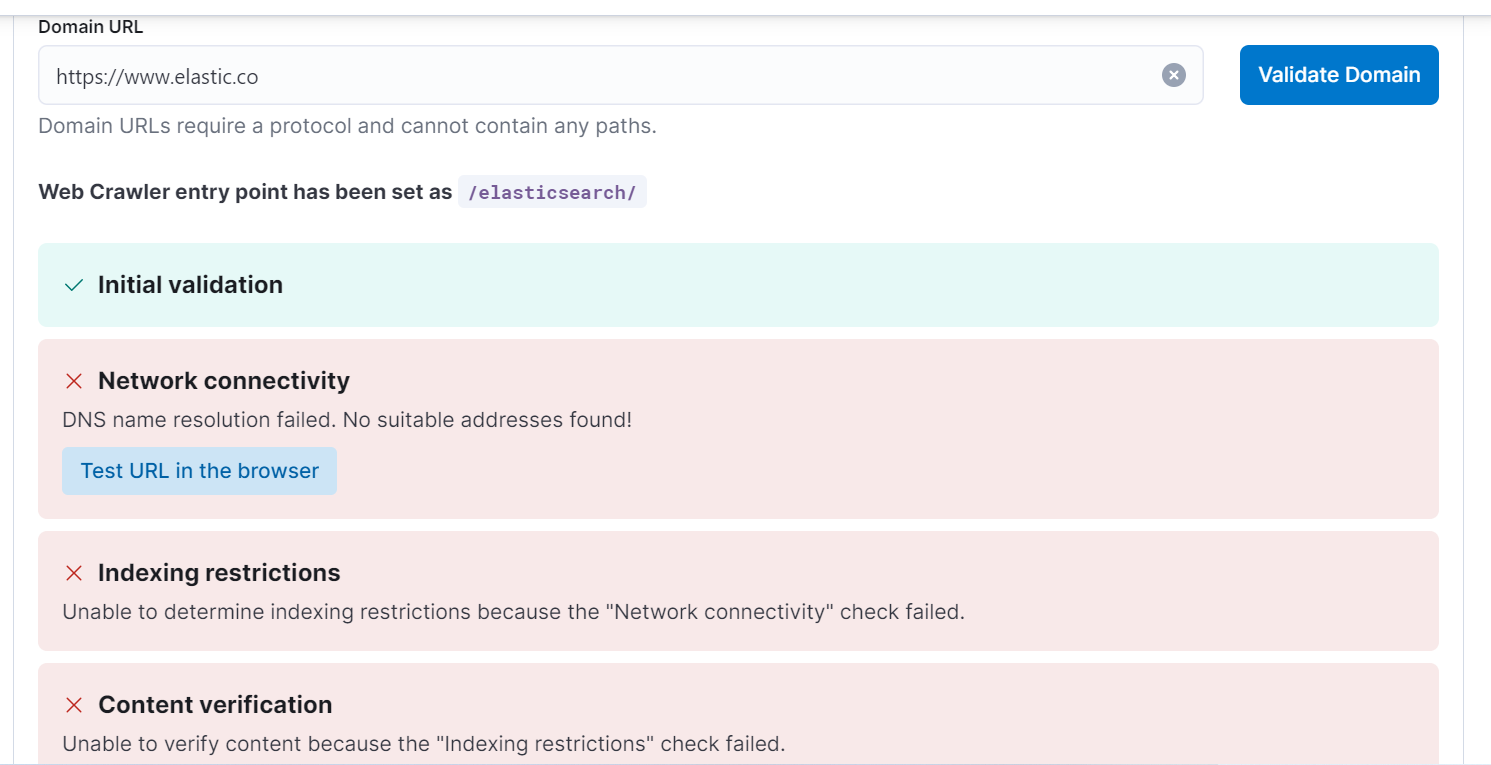Select the Content verification heading
The image size is (1491, 765).
[215, 705]
